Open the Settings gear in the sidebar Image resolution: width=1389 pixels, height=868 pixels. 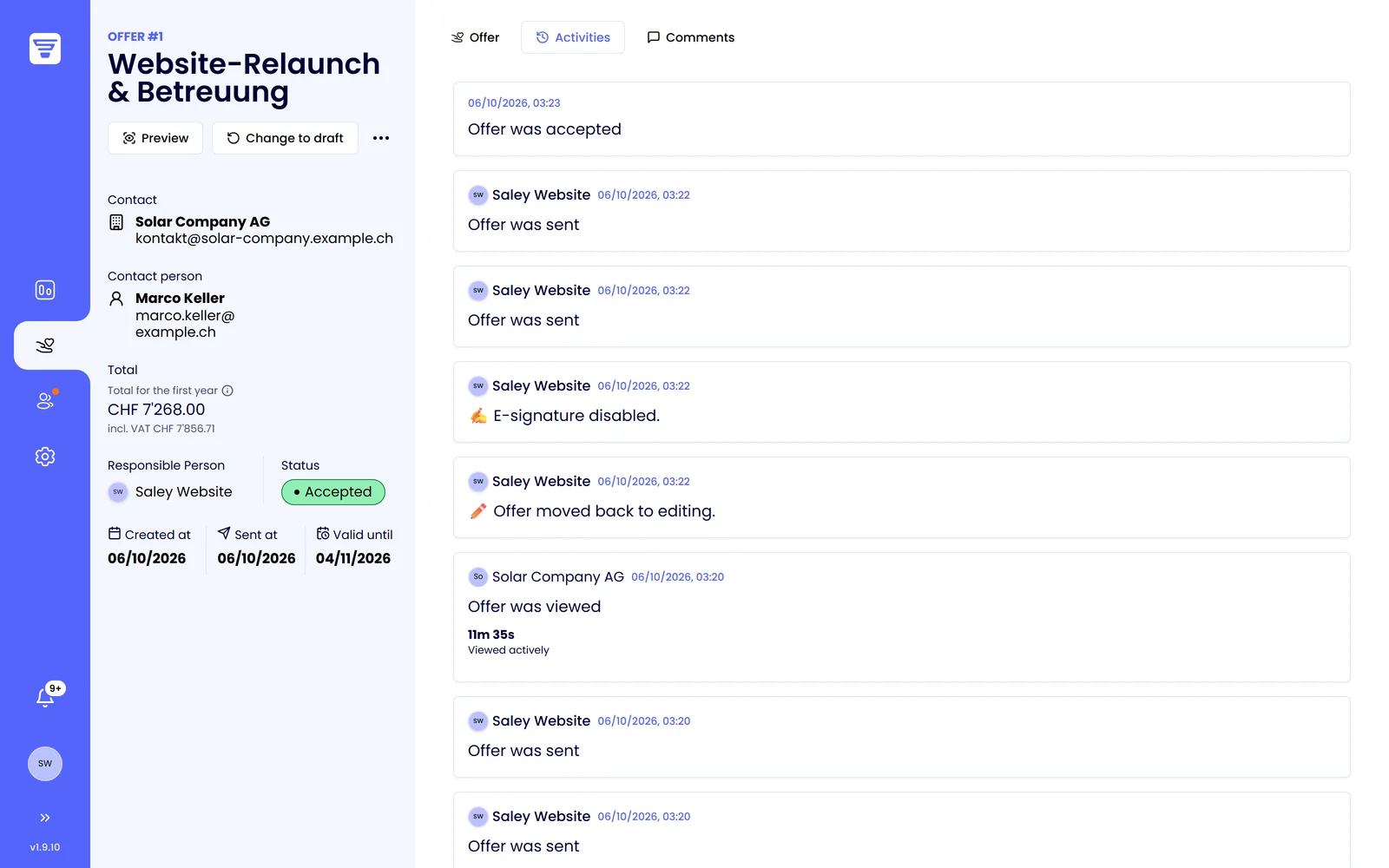(45, 457)
